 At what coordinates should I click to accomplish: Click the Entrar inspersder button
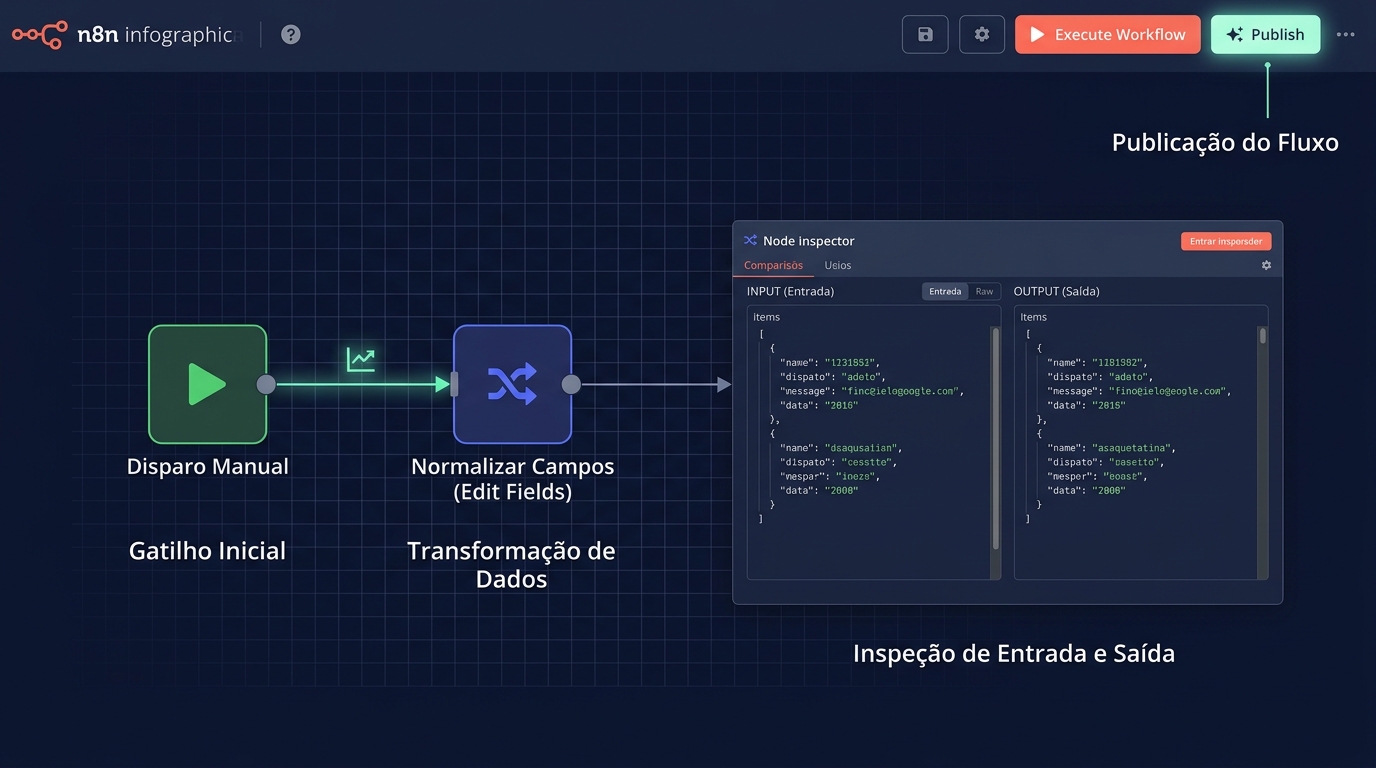pos(1225,241)
